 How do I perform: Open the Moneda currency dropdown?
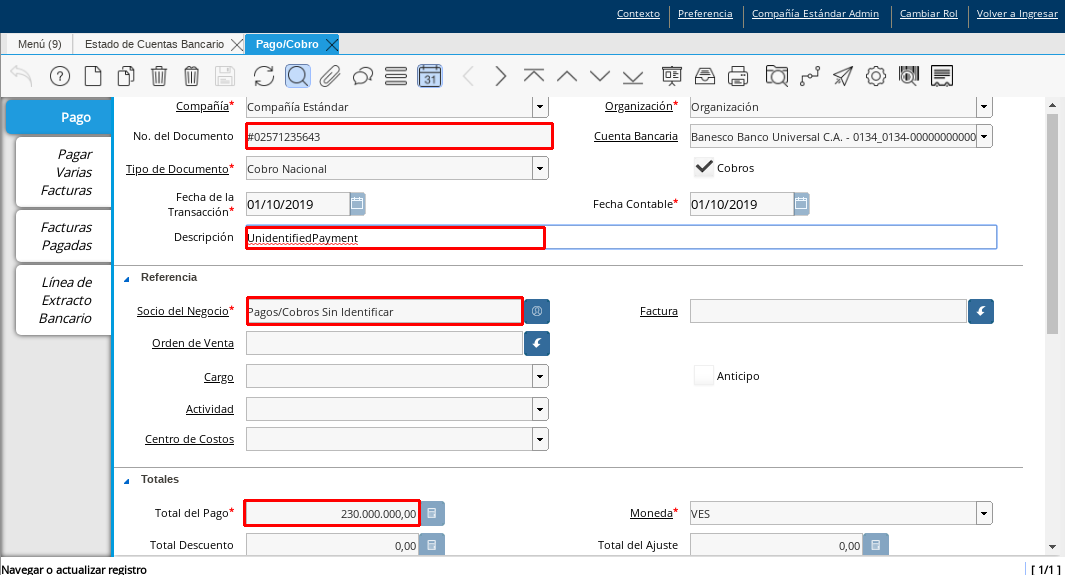click(984, 514)
